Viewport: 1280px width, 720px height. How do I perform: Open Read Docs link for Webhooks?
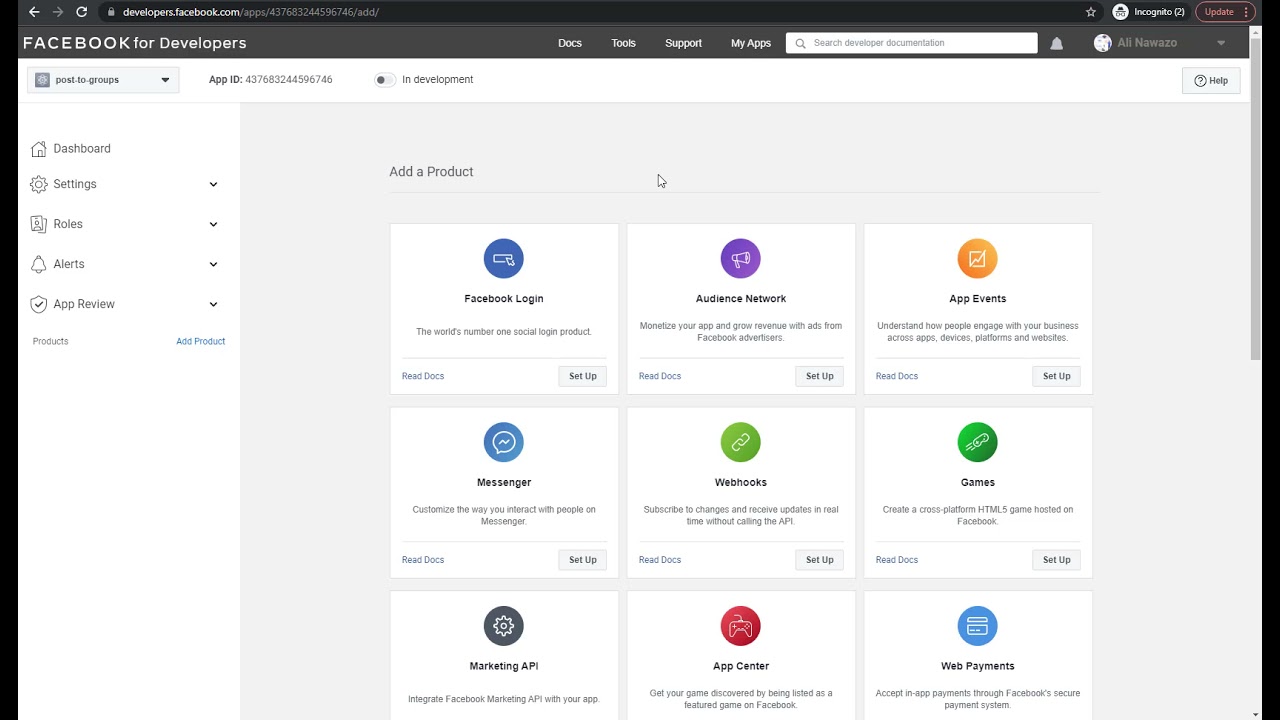coord(660,560)
